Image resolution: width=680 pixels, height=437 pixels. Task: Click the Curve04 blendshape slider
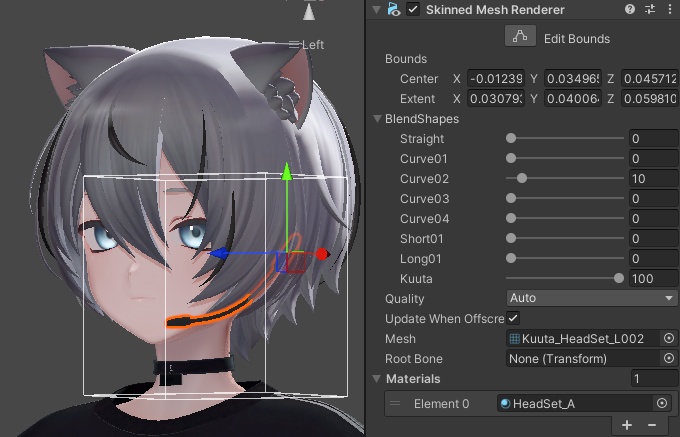click(x=565, y=218)
